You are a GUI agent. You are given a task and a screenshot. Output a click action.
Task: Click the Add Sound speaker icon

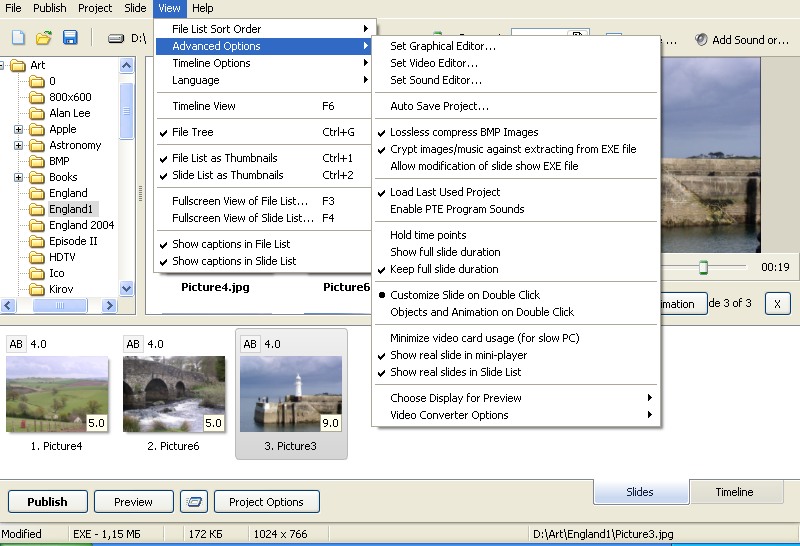tap(701, 40)
